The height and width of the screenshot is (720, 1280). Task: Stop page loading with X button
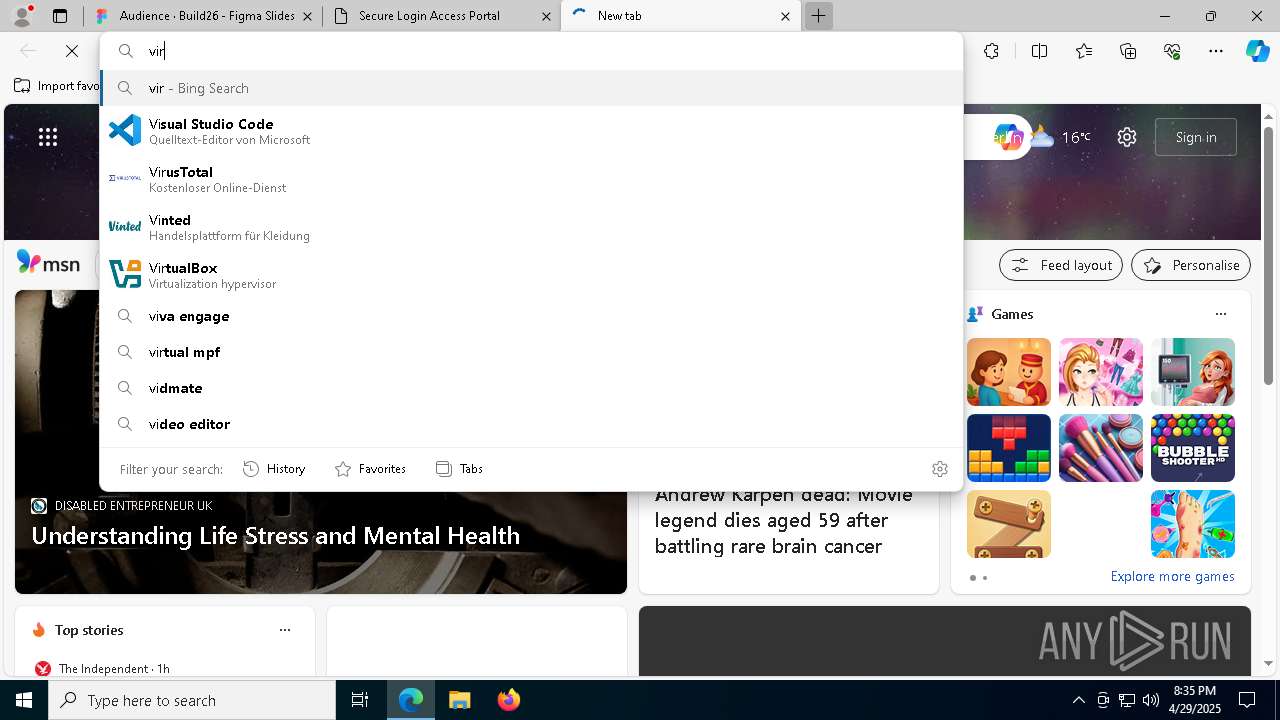click(x=72, y=51)
